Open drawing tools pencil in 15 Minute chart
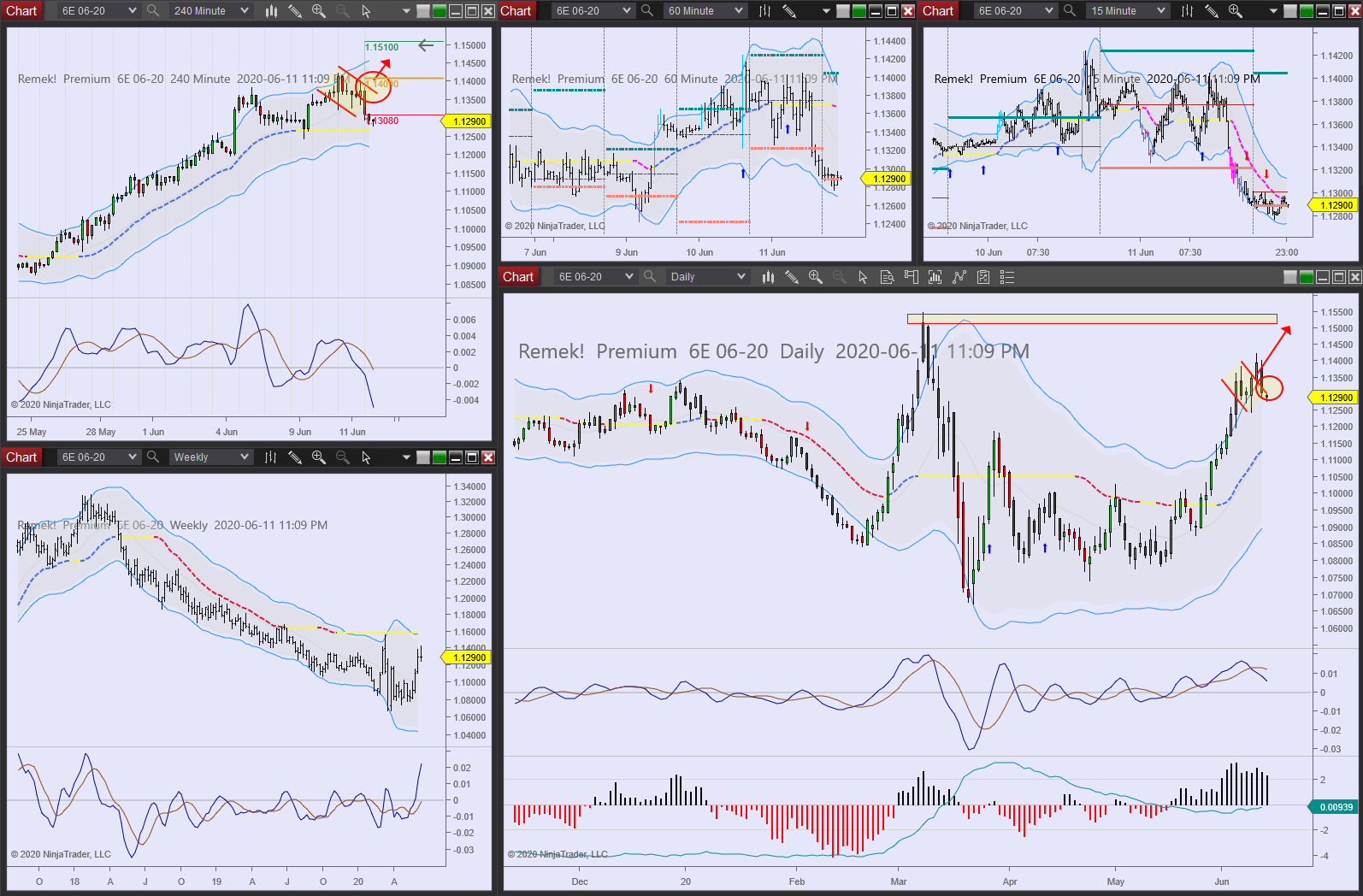This screenshot has height=896, width=1363. pos(1212,10)
